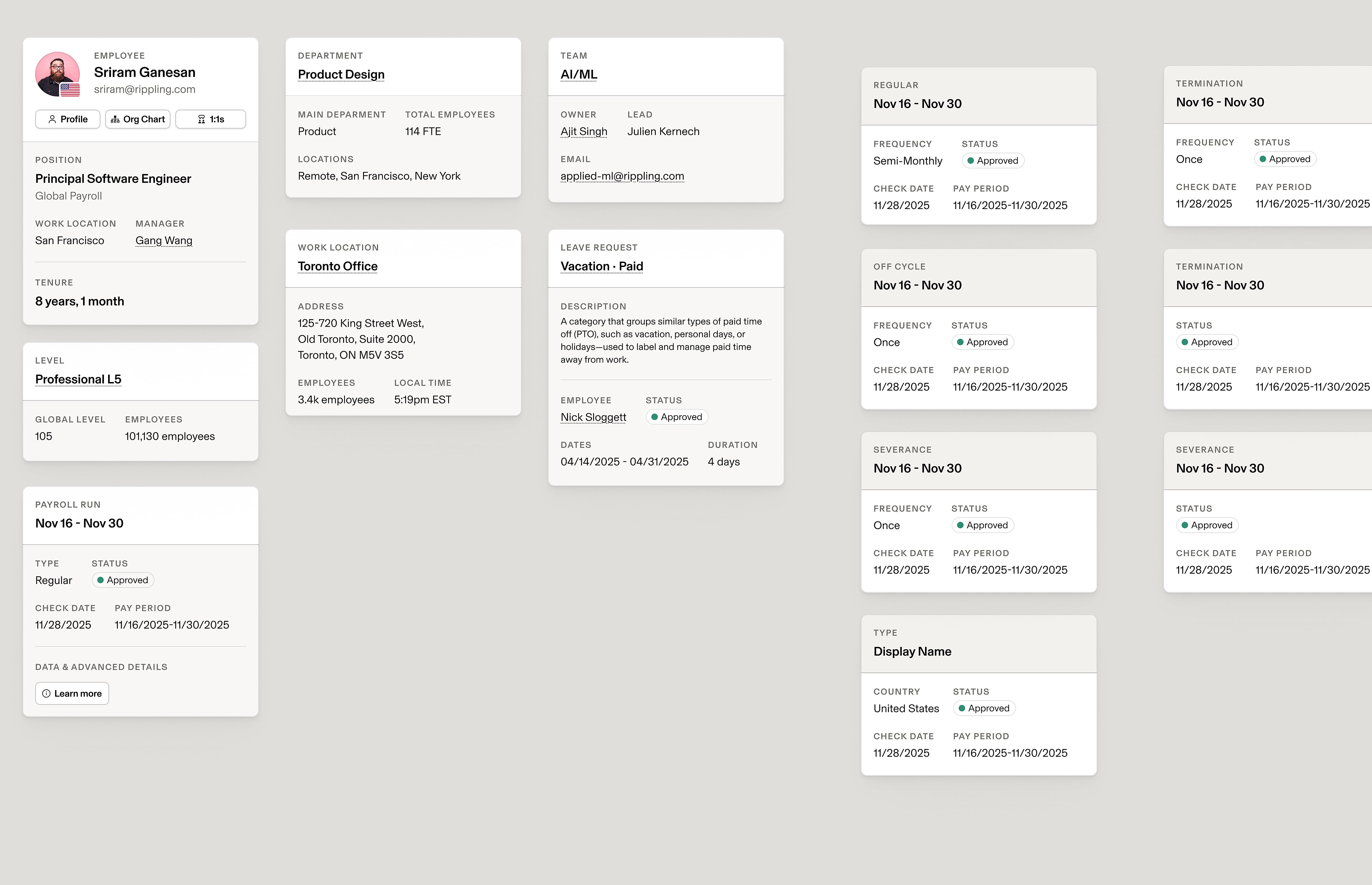Click Approved status in Payroll Run card
The image size is (1372, 885).
point(123,580)
